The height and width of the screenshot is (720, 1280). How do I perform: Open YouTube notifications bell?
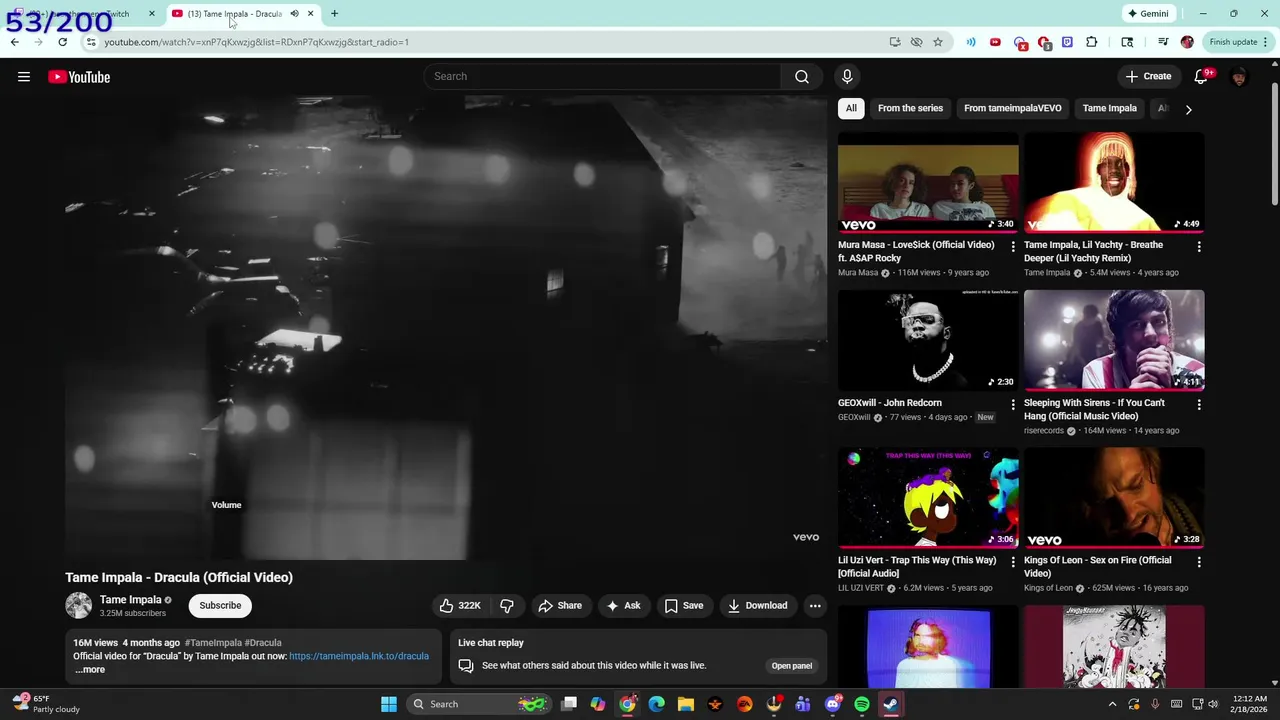pos(1202,77)
